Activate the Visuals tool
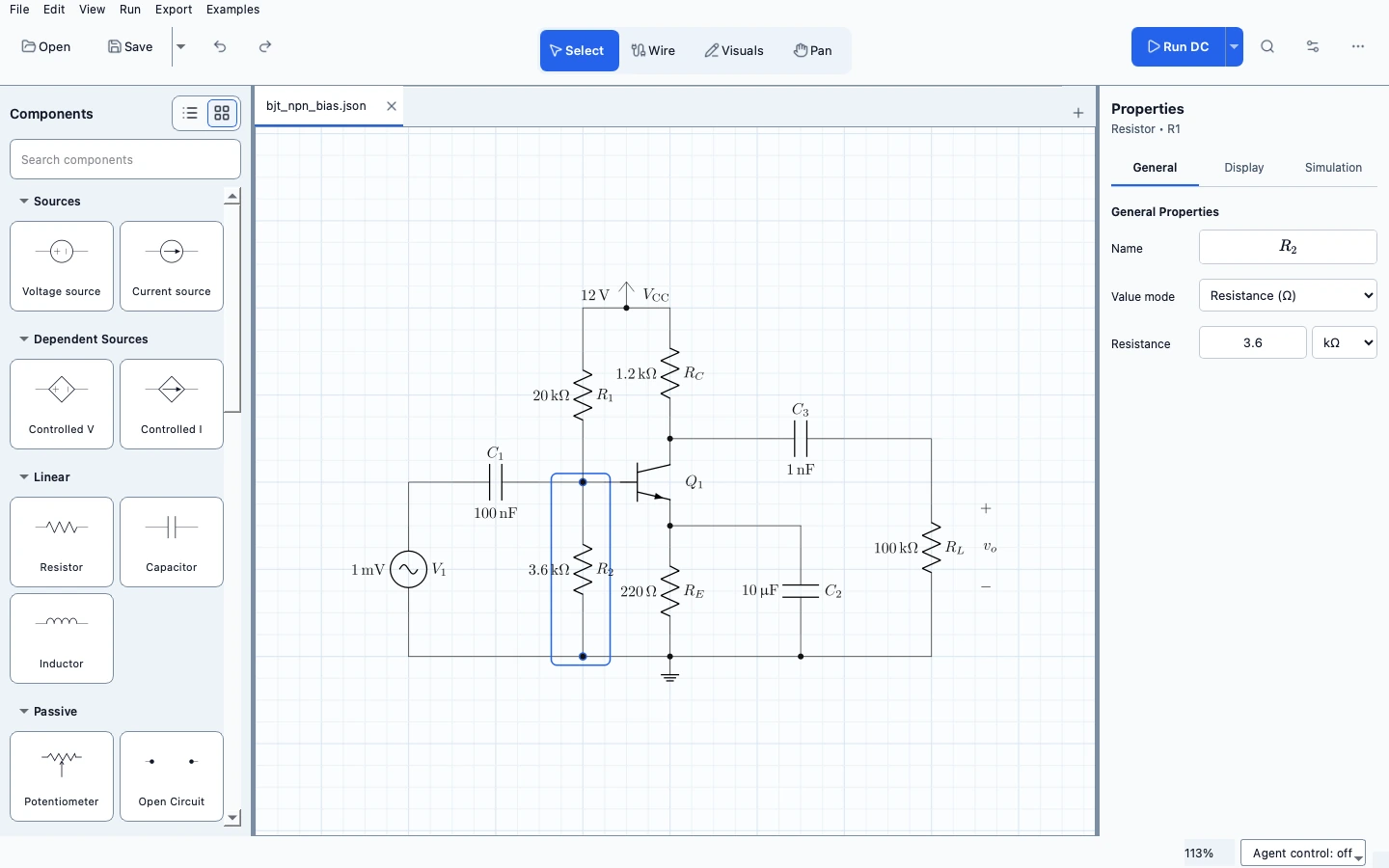1389x868 pixels. pos(734,50)
